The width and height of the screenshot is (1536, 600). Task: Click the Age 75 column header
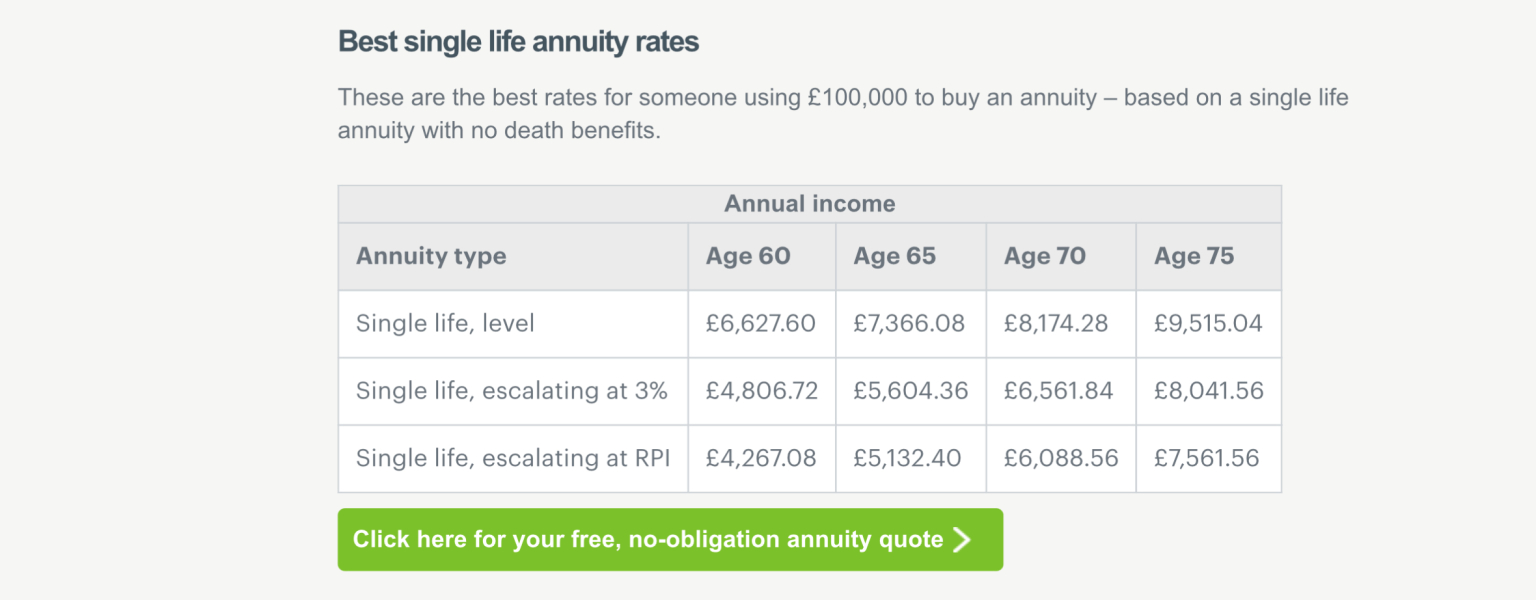point(1194,256)
